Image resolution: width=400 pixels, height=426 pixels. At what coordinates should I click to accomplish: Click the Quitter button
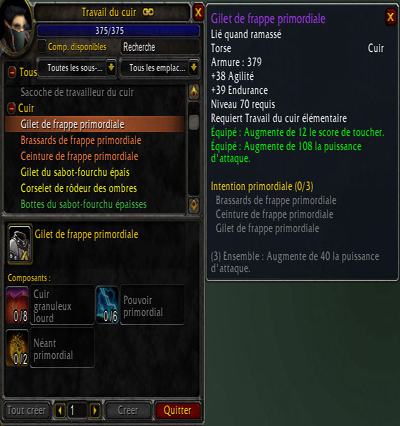tap(177, 410)
